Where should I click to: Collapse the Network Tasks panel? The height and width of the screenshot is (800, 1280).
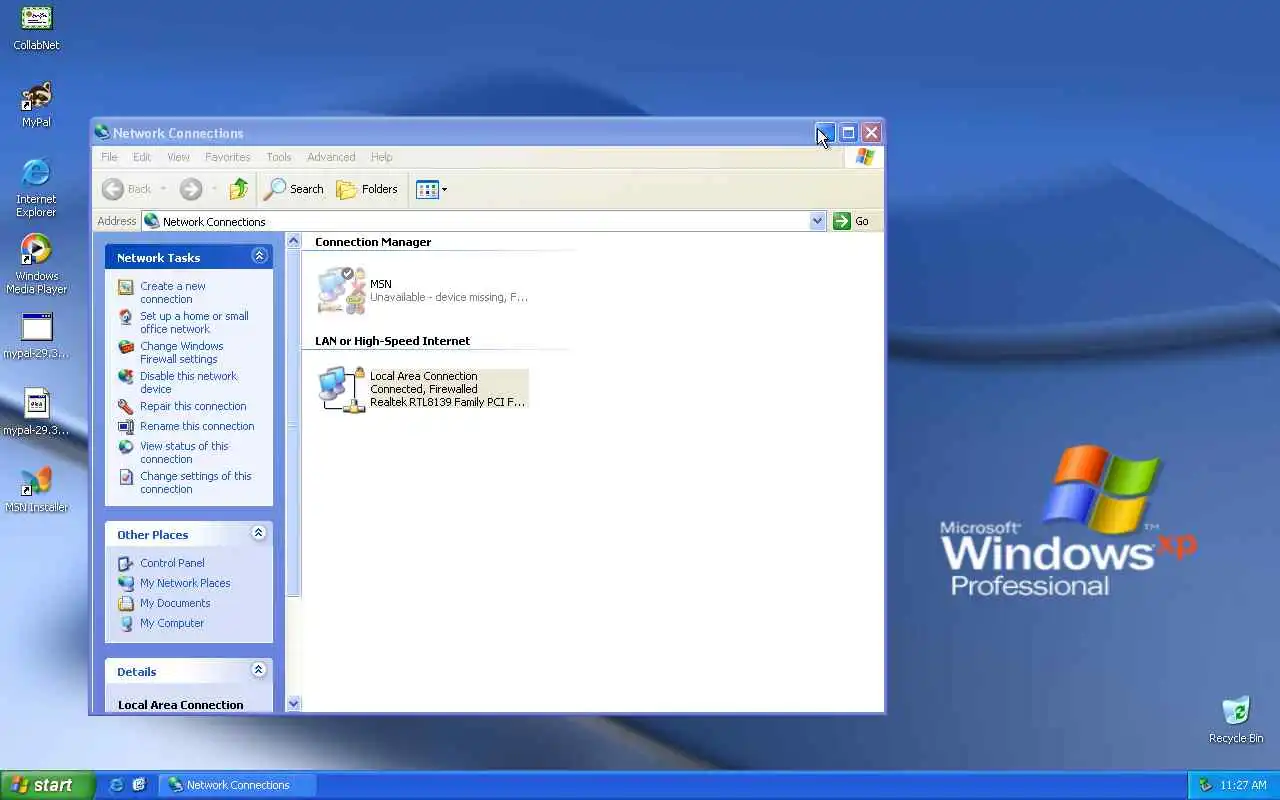259,256
